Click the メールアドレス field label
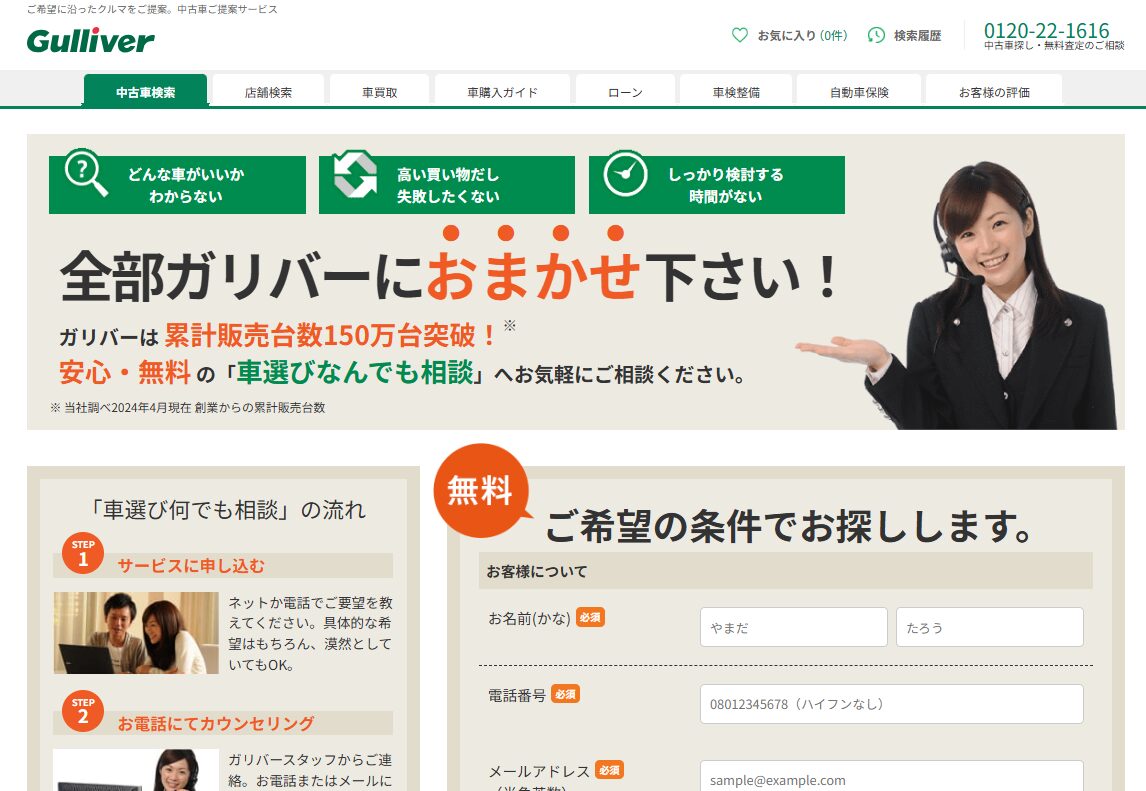The image size is (1146, 791). 539,771
